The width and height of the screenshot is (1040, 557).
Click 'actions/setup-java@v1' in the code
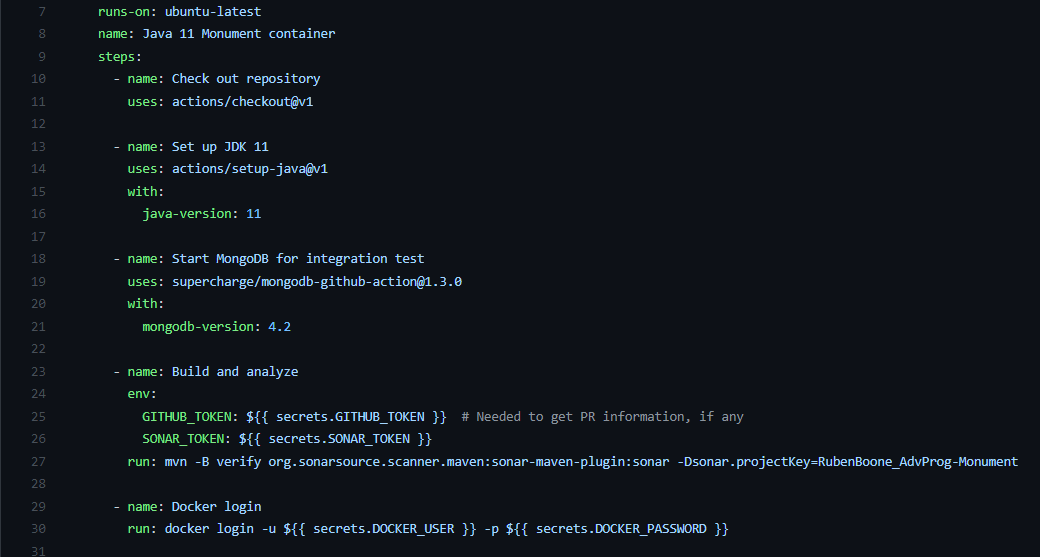click(250, 169)
